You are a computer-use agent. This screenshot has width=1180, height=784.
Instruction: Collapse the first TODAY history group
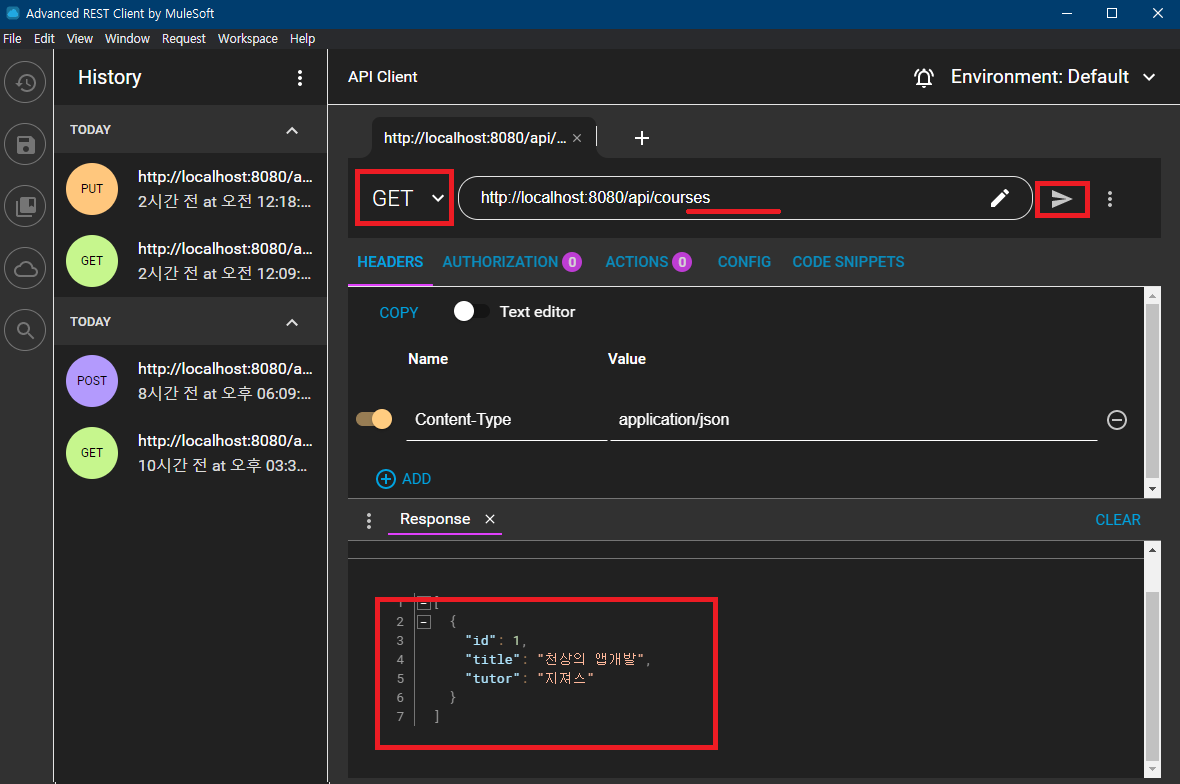pyautogui.click(x=292, y=130)
